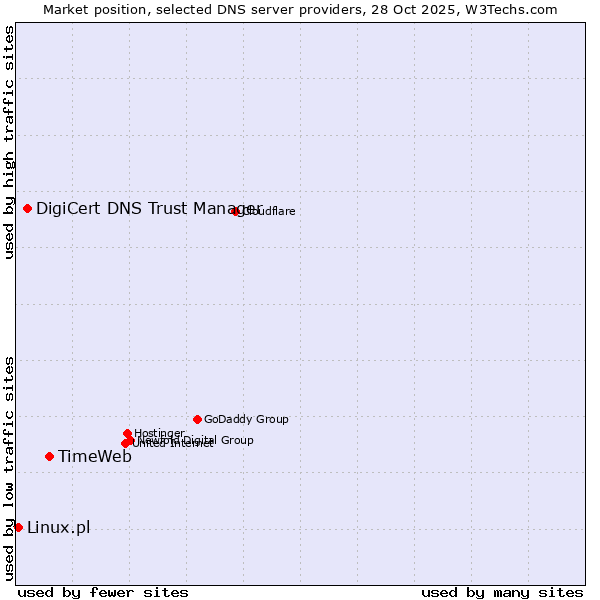This screenshot has height=600, width=600.
Task: Click the 'used by many sites' axis label
Action: [502, 592]
